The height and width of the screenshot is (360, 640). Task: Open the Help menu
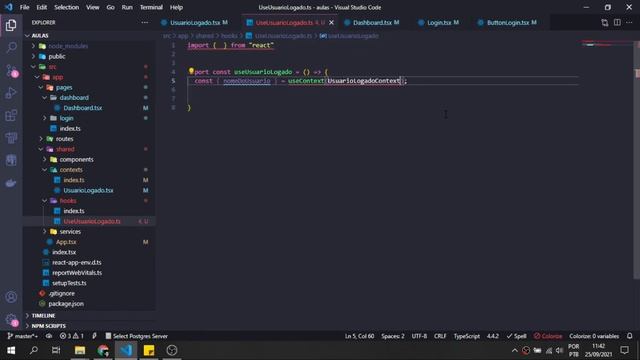(176, 7)
